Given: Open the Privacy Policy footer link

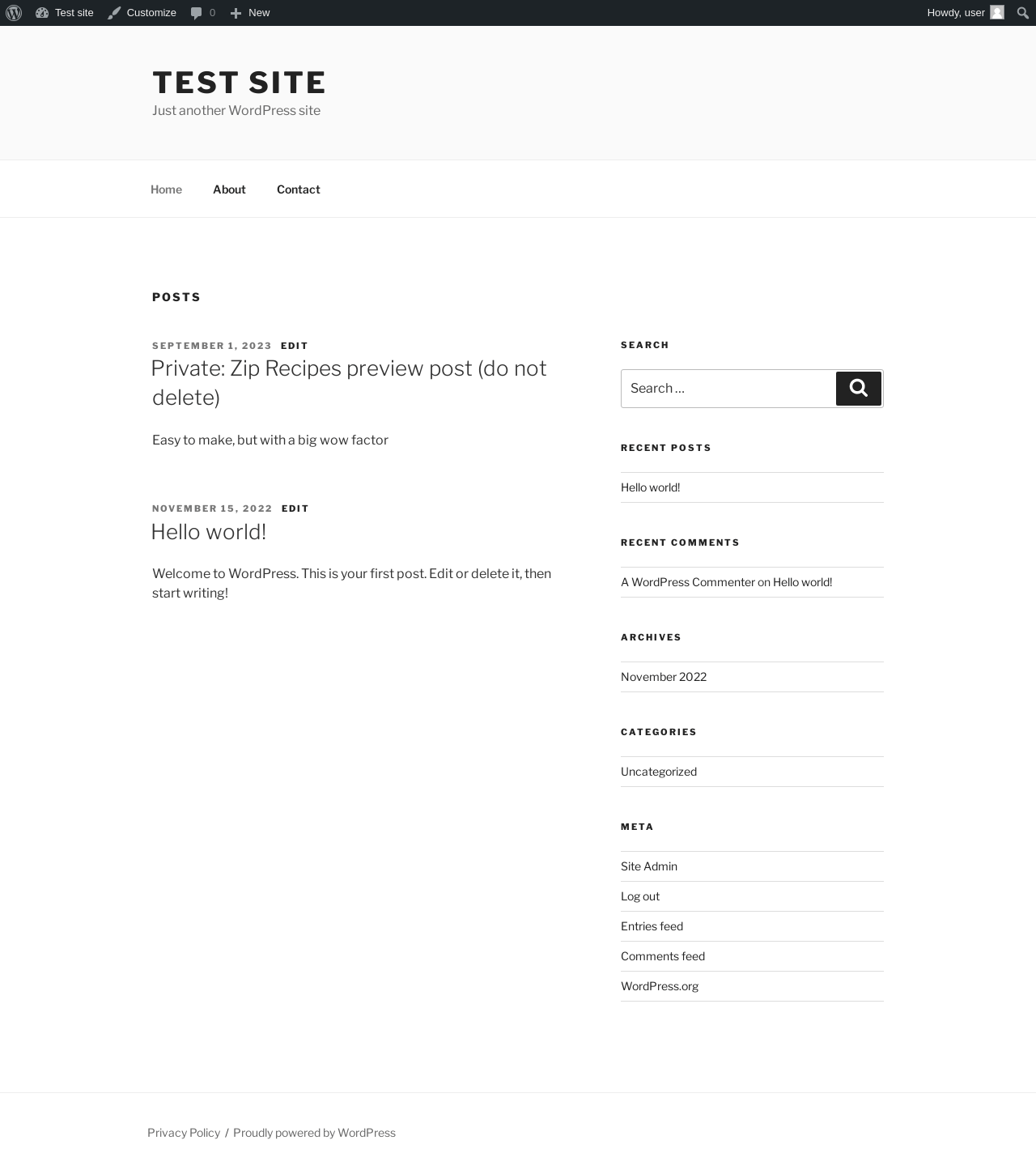Looking at the screenshot, I should [x=184, y=1133].
